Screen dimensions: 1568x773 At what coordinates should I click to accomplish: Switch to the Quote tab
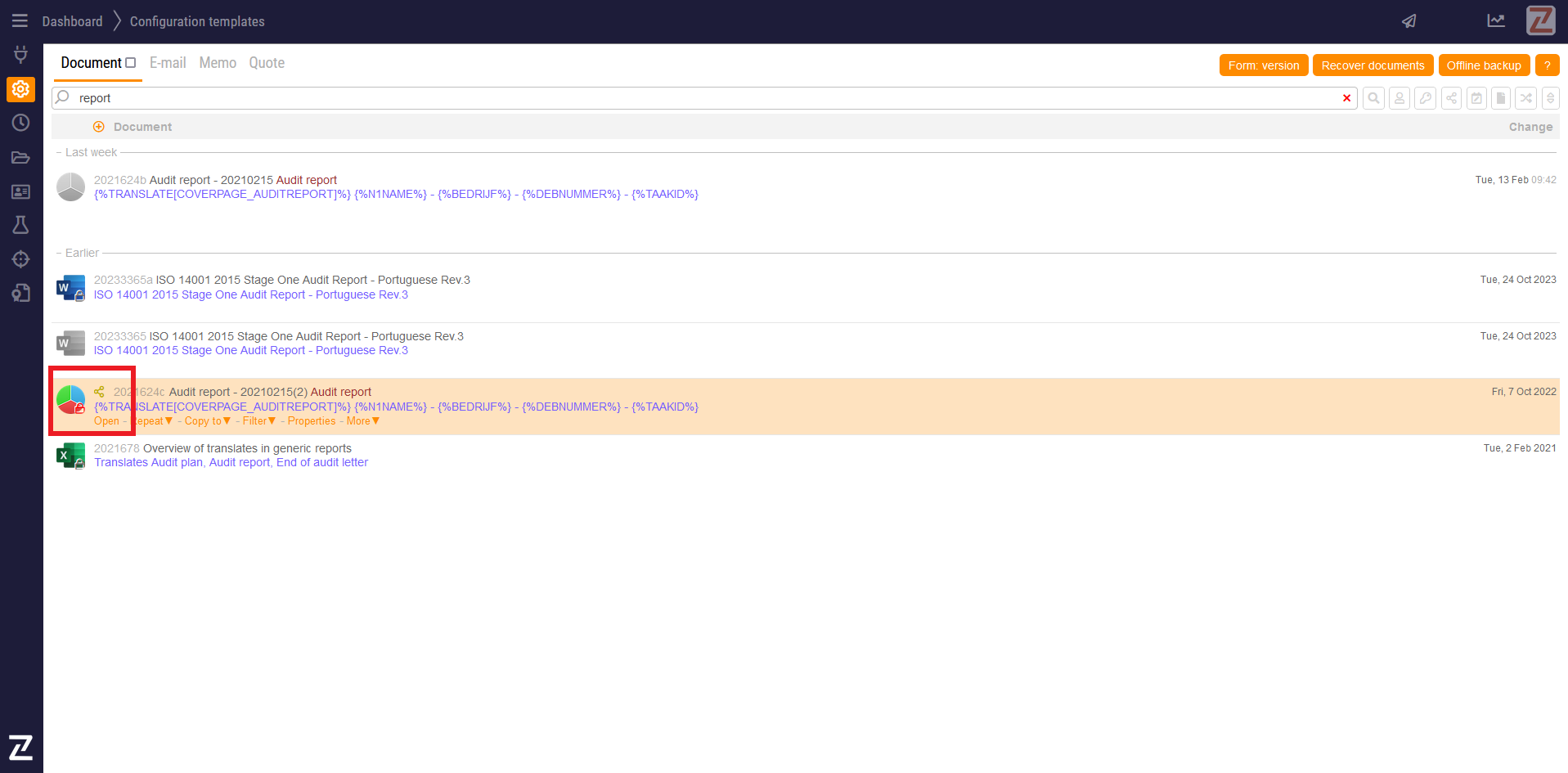[267, 63]
